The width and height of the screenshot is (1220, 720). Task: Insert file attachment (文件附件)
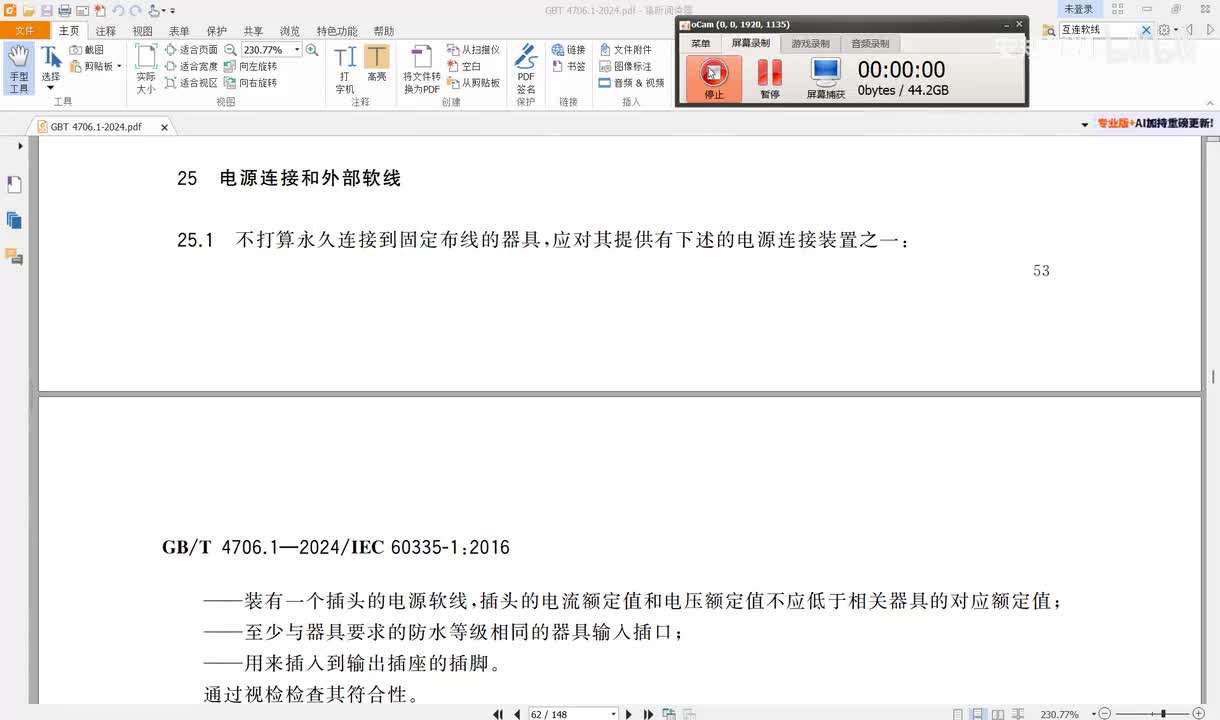(626, 49)
